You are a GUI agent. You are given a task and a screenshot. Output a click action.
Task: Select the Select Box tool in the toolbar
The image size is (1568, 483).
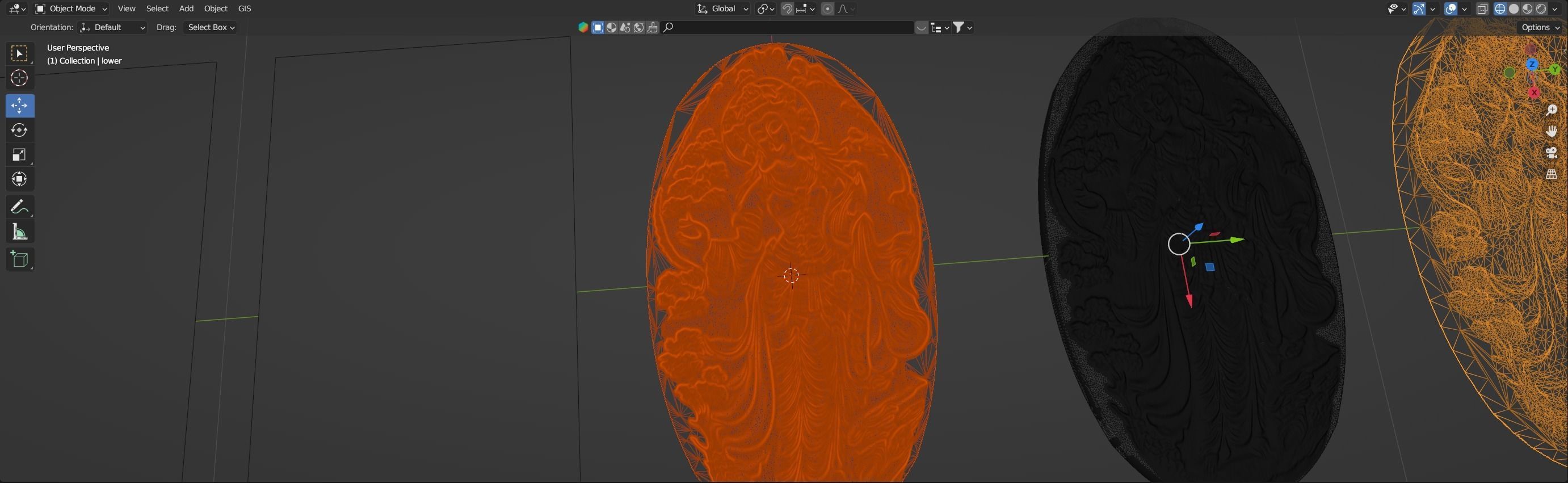pos(19,53)
